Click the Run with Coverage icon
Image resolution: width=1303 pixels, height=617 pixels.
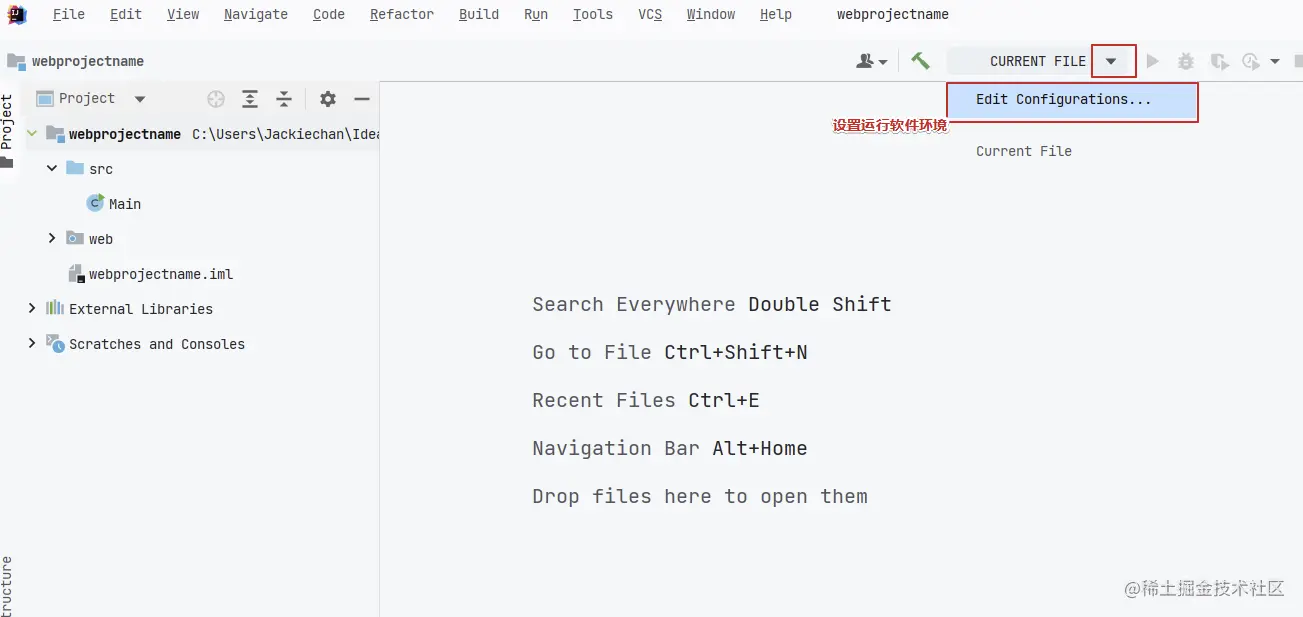pos(1219,61)
